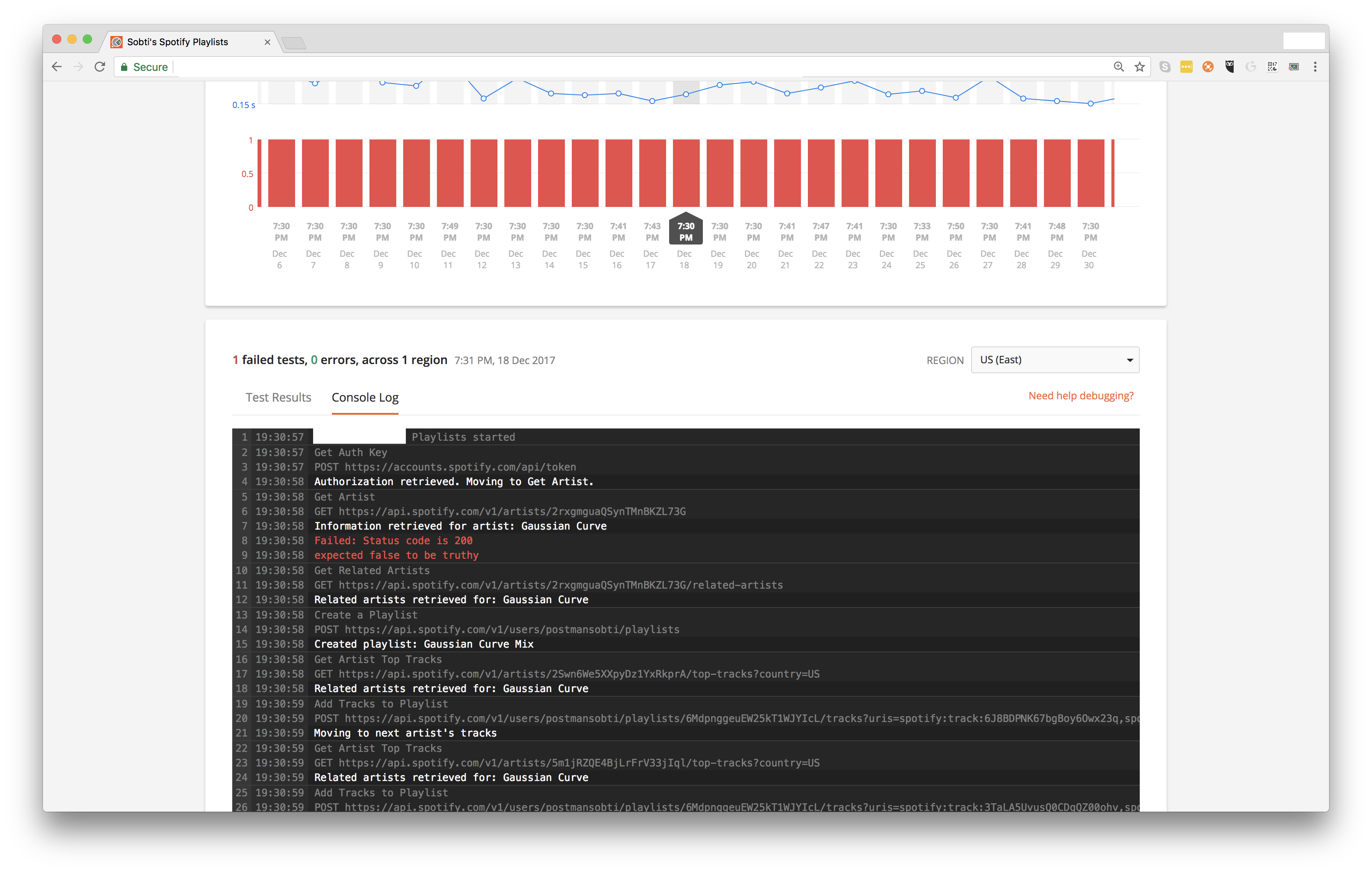Click the red bar for Dec 11
Screen dimensions: 1372x873
point(450,173)
